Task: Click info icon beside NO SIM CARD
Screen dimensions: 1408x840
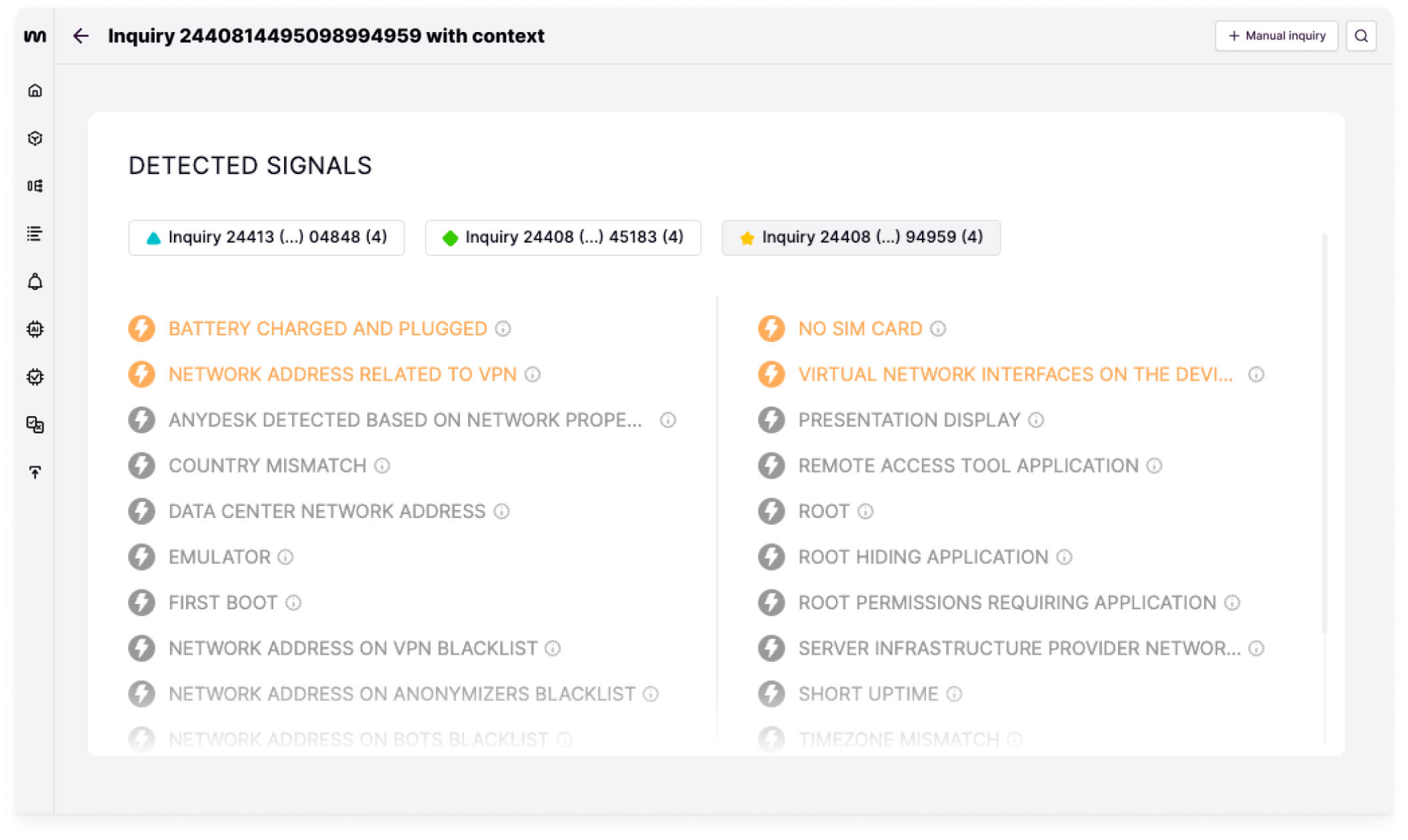Action: 938,329
